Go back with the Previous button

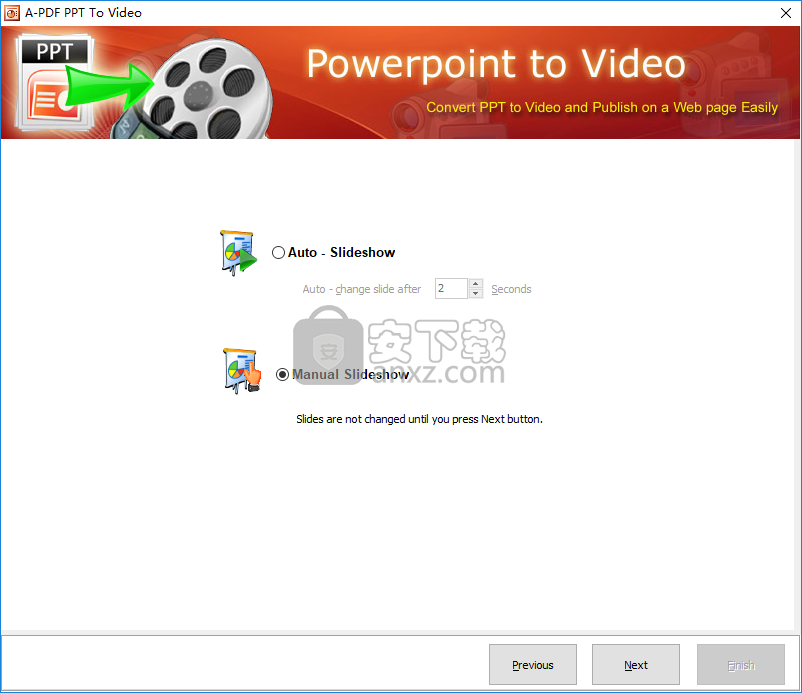point(532,665)
